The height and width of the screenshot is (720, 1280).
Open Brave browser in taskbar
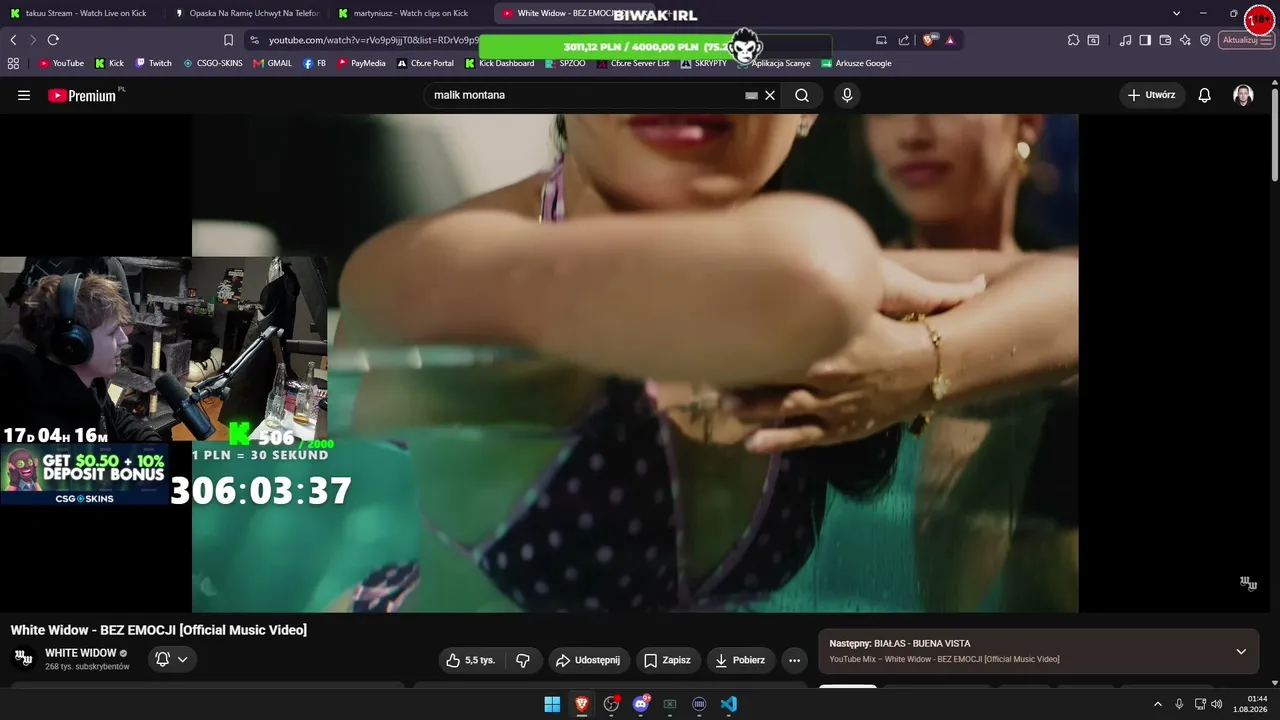[581, 704]
